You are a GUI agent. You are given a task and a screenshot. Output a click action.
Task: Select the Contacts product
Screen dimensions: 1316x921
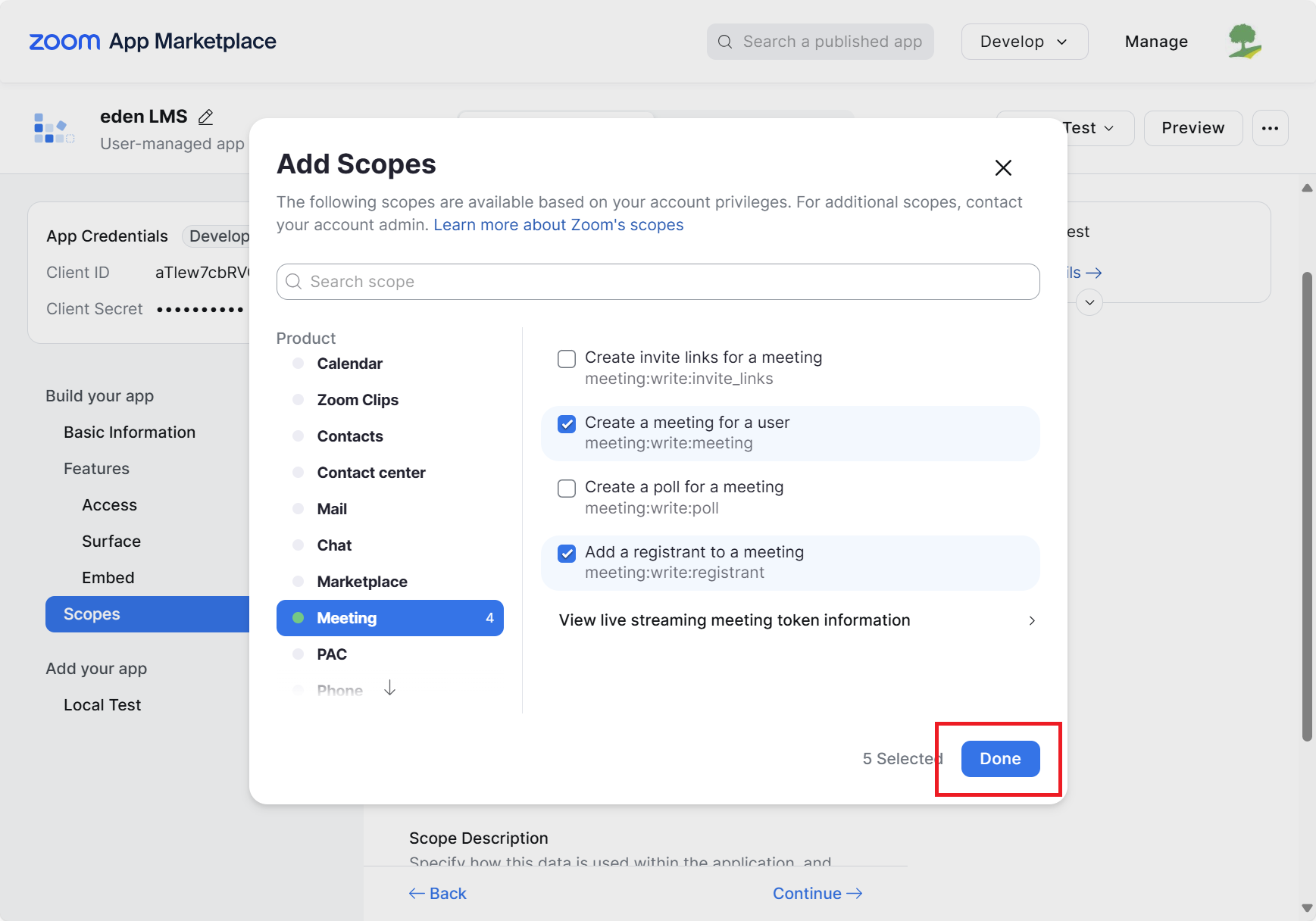pyautogui.click(x=350, y=436)
